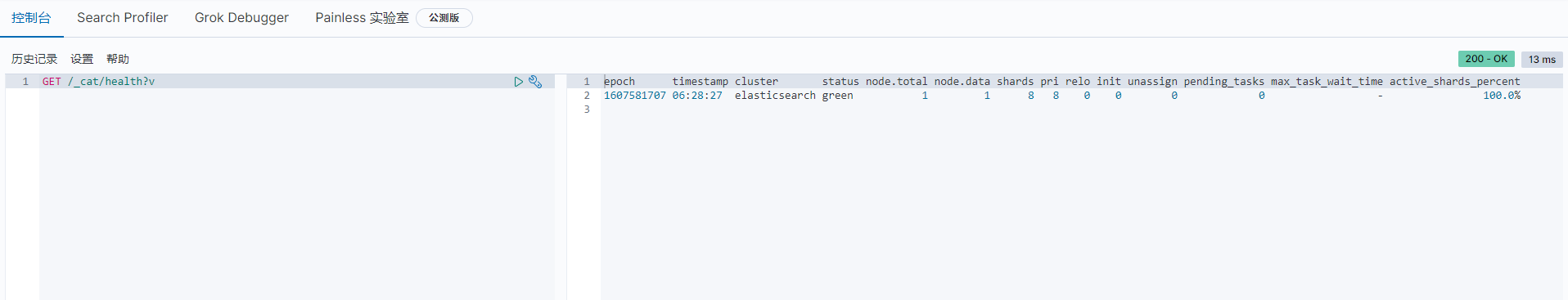Switch to the 控制台 tab
Screen dimensions: 1568x300
coord(31,18)
